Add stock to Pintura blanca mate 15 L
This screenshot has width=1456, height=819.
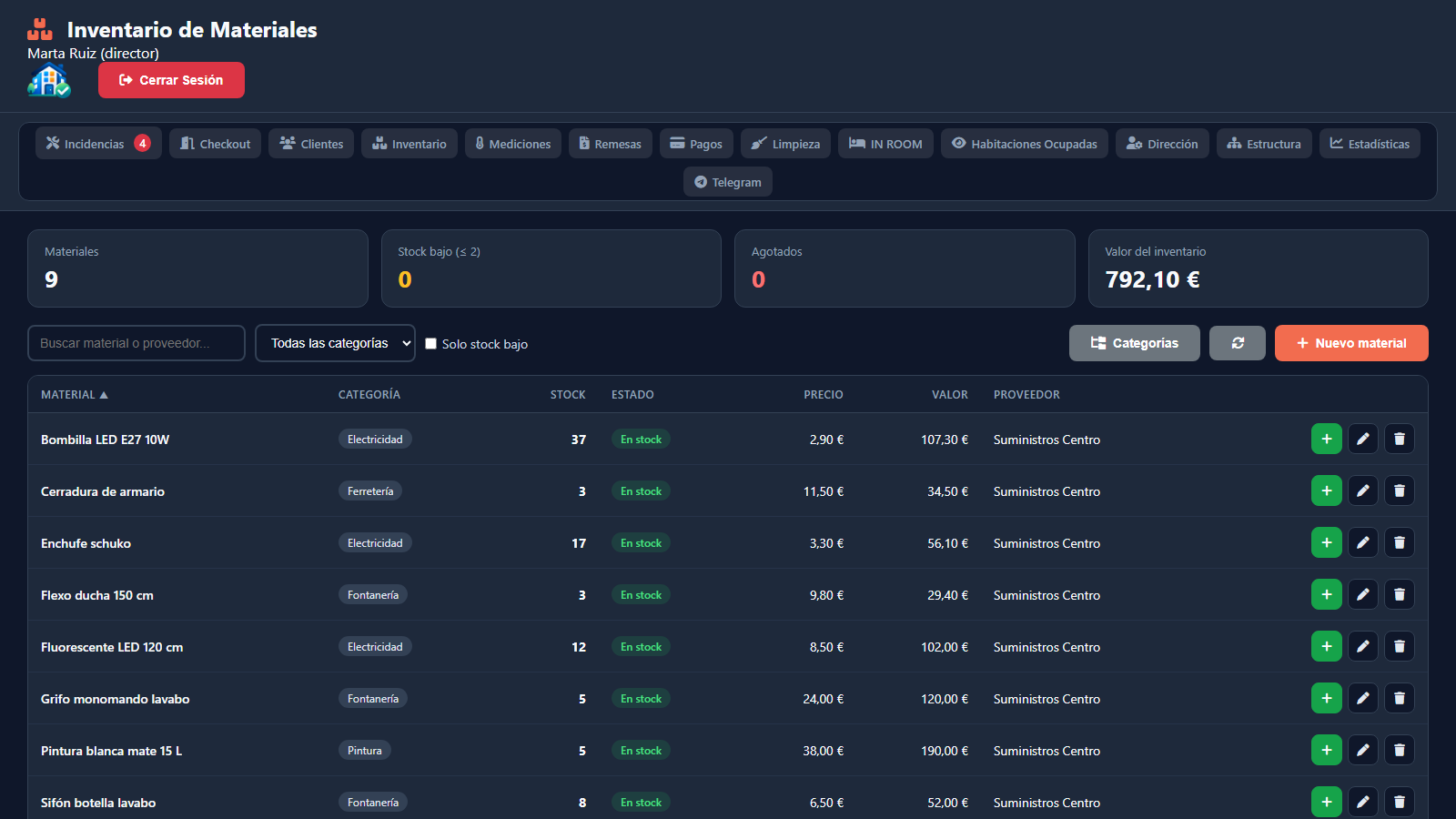[x=1326, y=750]
